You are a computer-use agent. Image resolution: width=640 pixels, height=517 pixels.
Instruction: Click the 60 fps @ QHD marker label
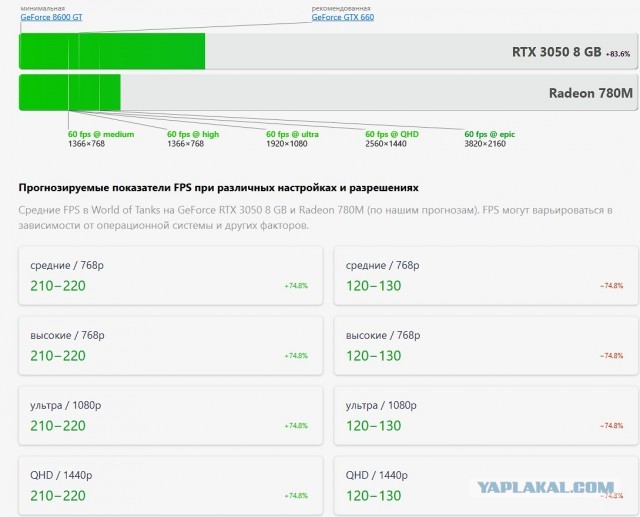point(392,134)
